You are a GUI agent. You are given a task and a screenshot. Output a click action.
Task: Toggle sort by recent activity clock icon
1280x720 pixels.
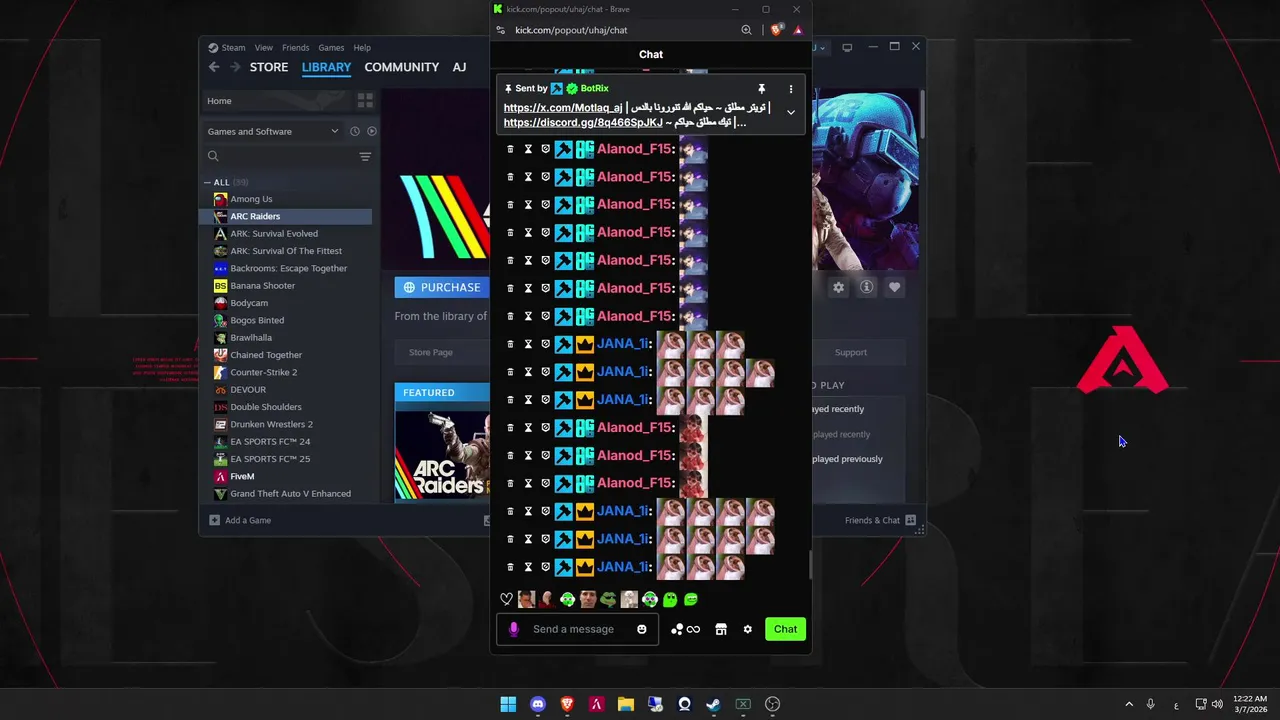[x=355, y=131]
